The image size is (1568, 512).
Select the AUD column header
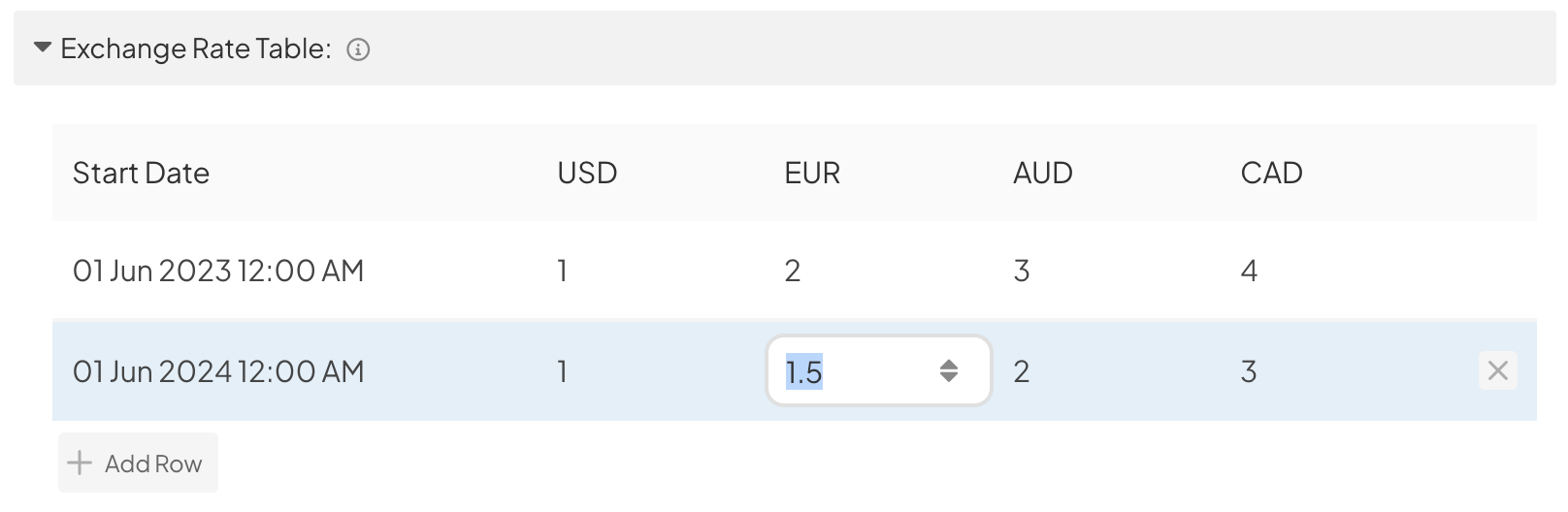(1043, 173)
